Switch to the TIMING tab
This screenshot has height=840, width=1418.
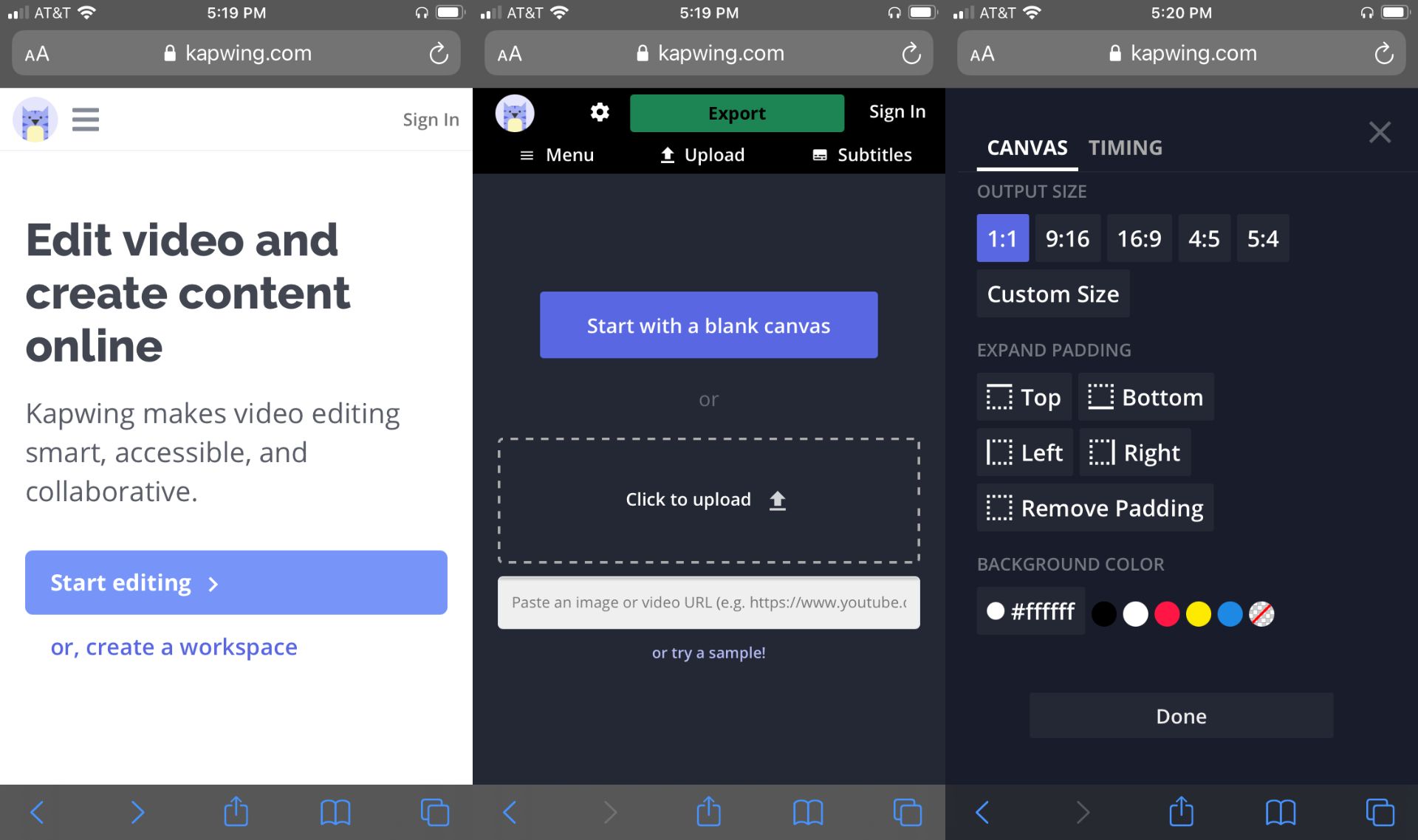[x=1125, y=148]
